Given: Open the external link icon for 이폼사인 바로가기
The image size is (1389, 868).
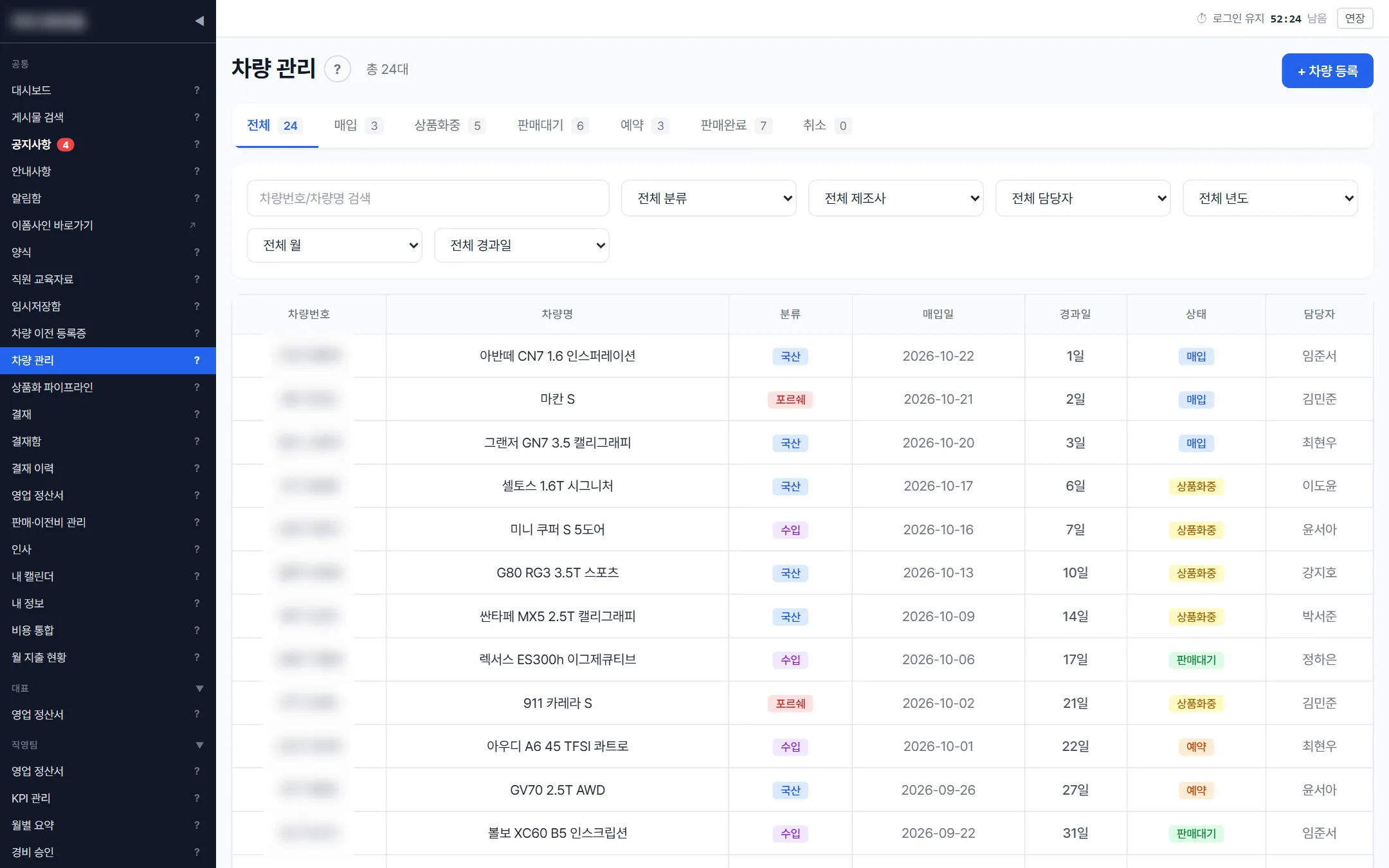Looking at the screenshot, I should tap(192, 225).
